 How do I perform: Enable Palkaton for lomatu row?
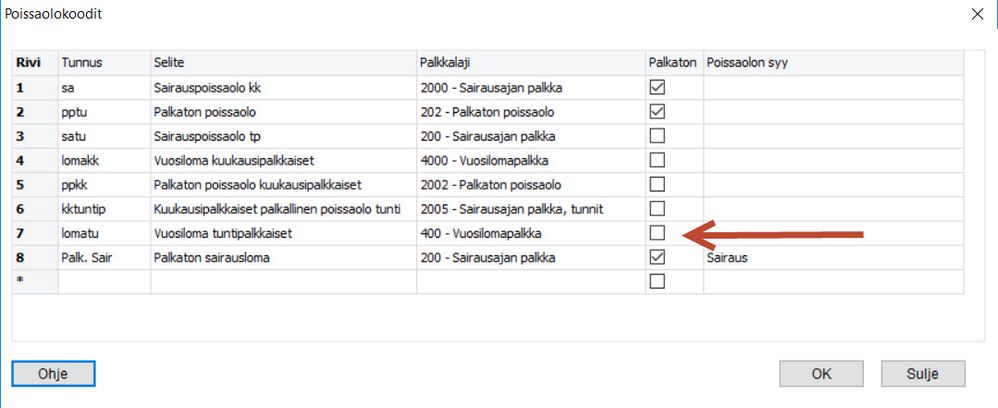point(657,232)
